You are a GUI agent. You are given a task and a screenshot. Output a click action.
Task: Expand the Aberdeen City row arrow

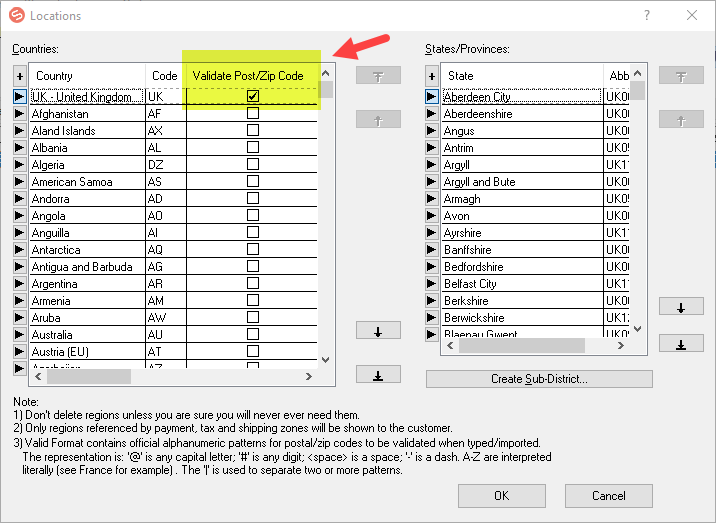click(432, 97)
